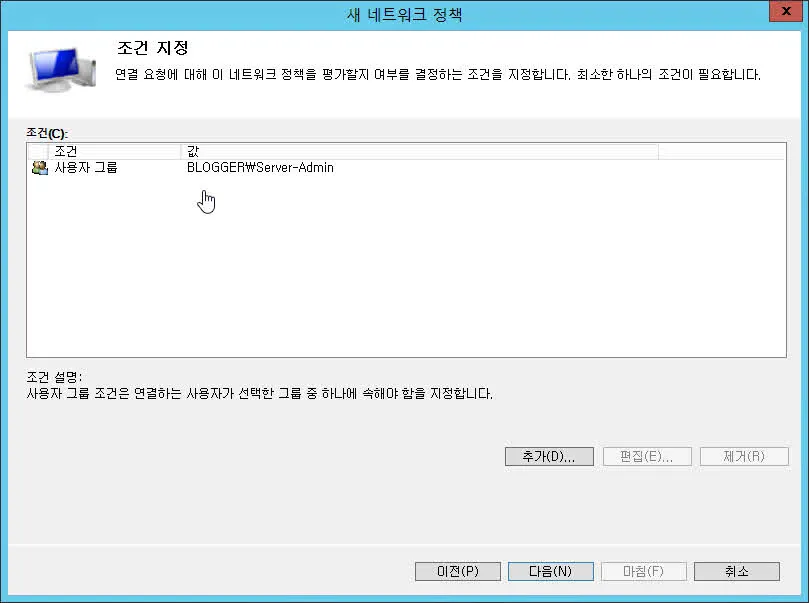This screenshot has height=603, width=809.
Task: Go back with the 이전(P) button
Action: (457, 572)
